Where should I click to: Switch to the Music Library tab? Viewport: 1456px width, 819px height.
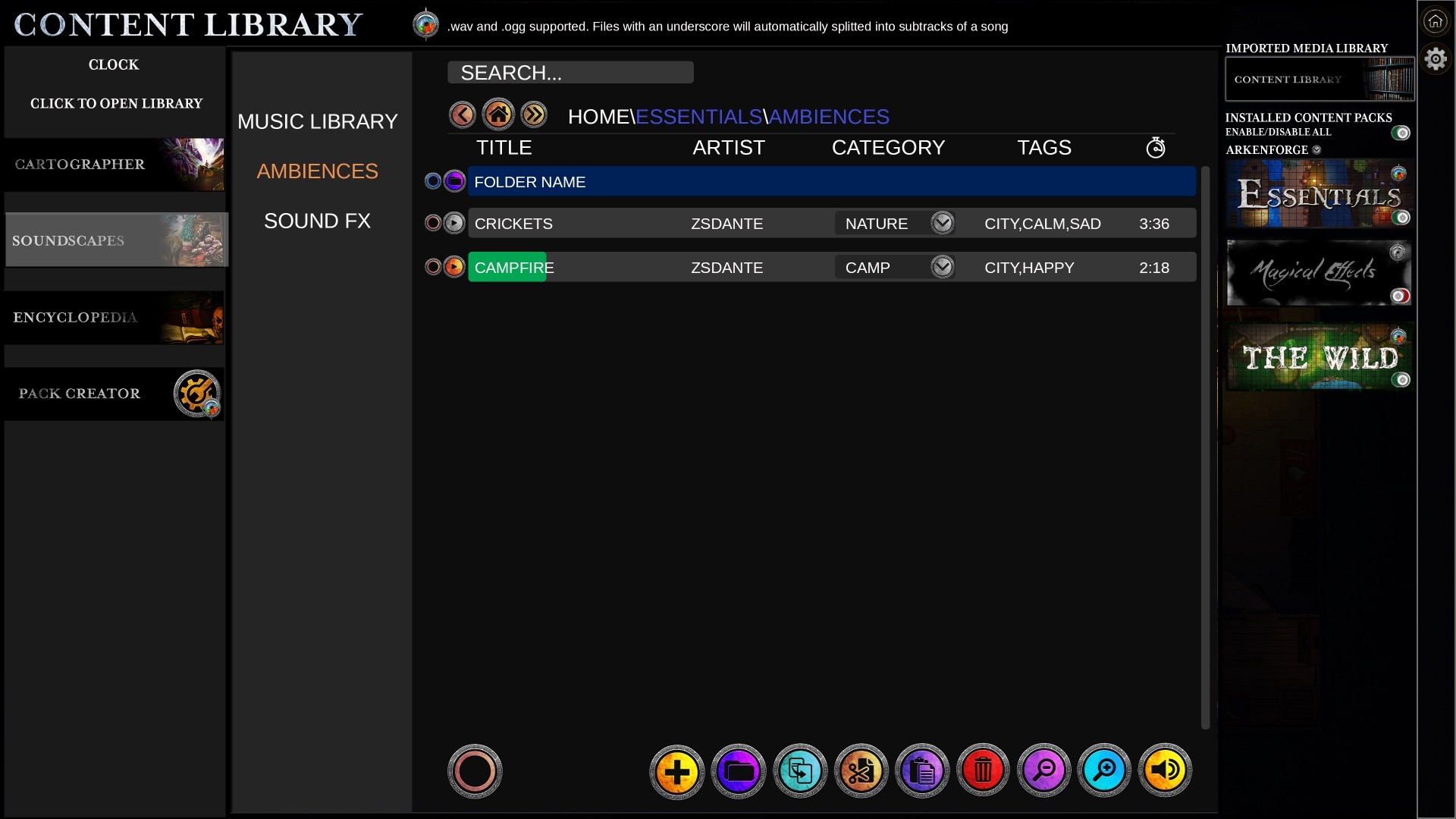317,121
